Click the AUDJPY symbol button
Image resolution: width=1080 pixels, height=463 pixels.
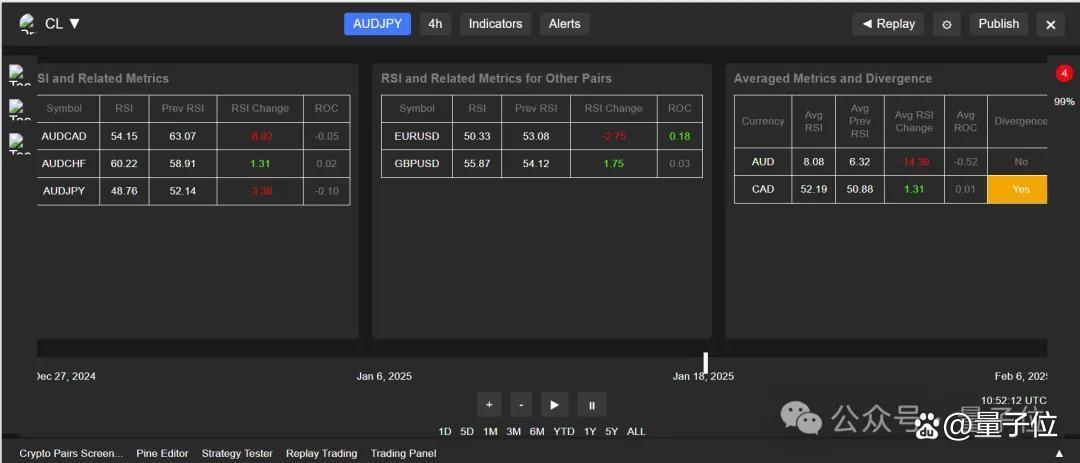pos(377,24)
